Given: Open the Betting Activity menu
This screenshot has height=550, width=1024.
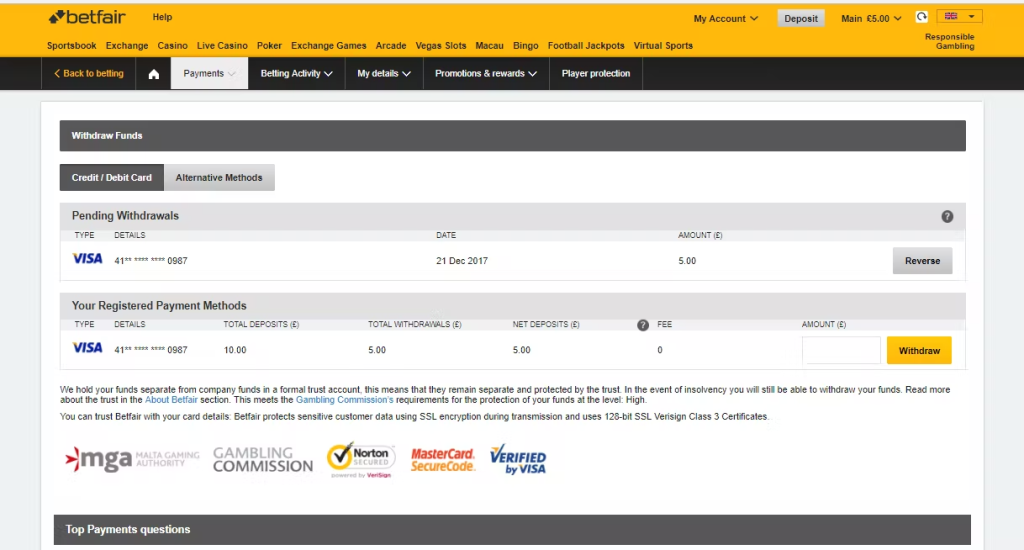Looking at the screenshot, I should click(x=296, y=74).
